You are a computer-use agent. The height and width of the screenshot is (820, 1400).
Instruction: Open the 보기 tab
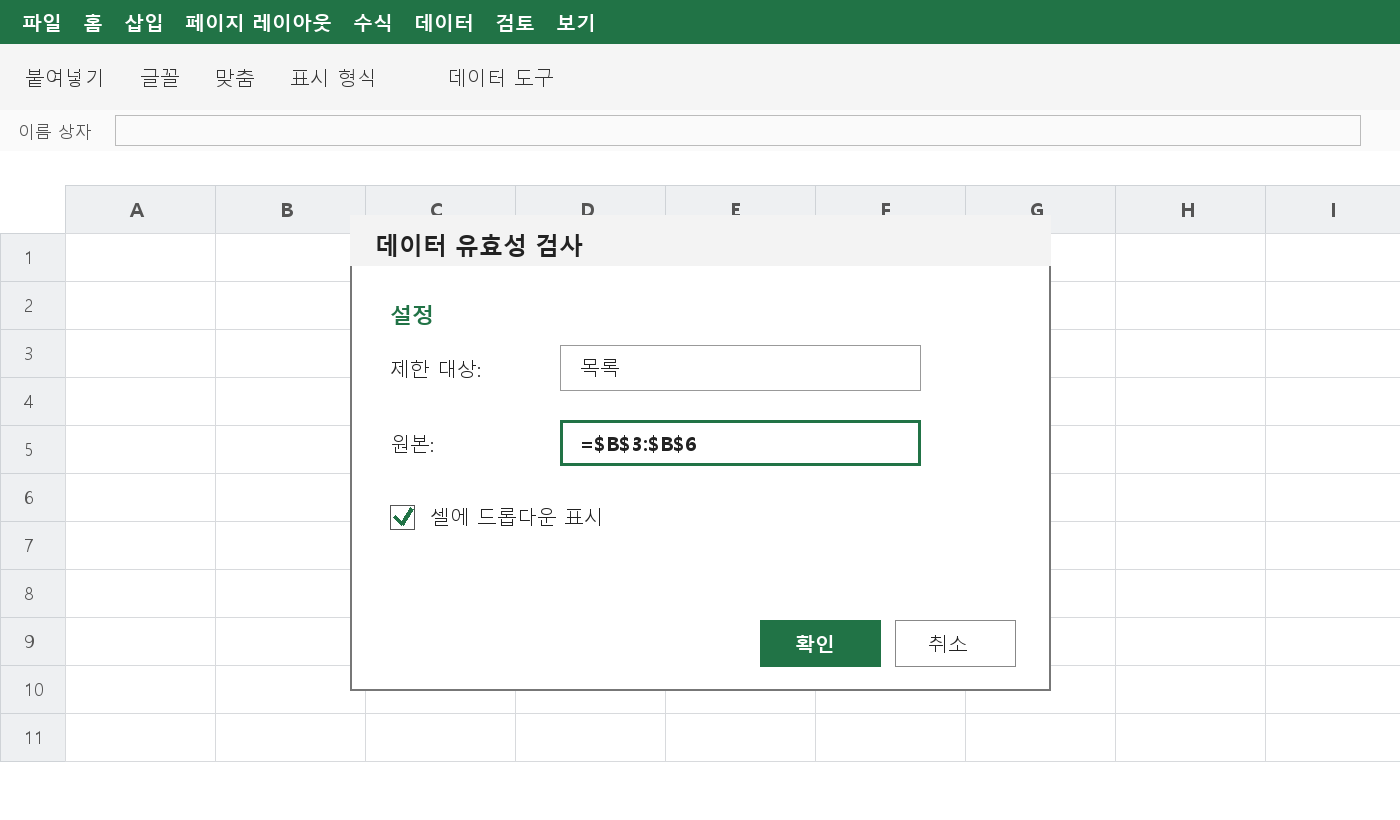pyautogui.click(x=576, y=22)
